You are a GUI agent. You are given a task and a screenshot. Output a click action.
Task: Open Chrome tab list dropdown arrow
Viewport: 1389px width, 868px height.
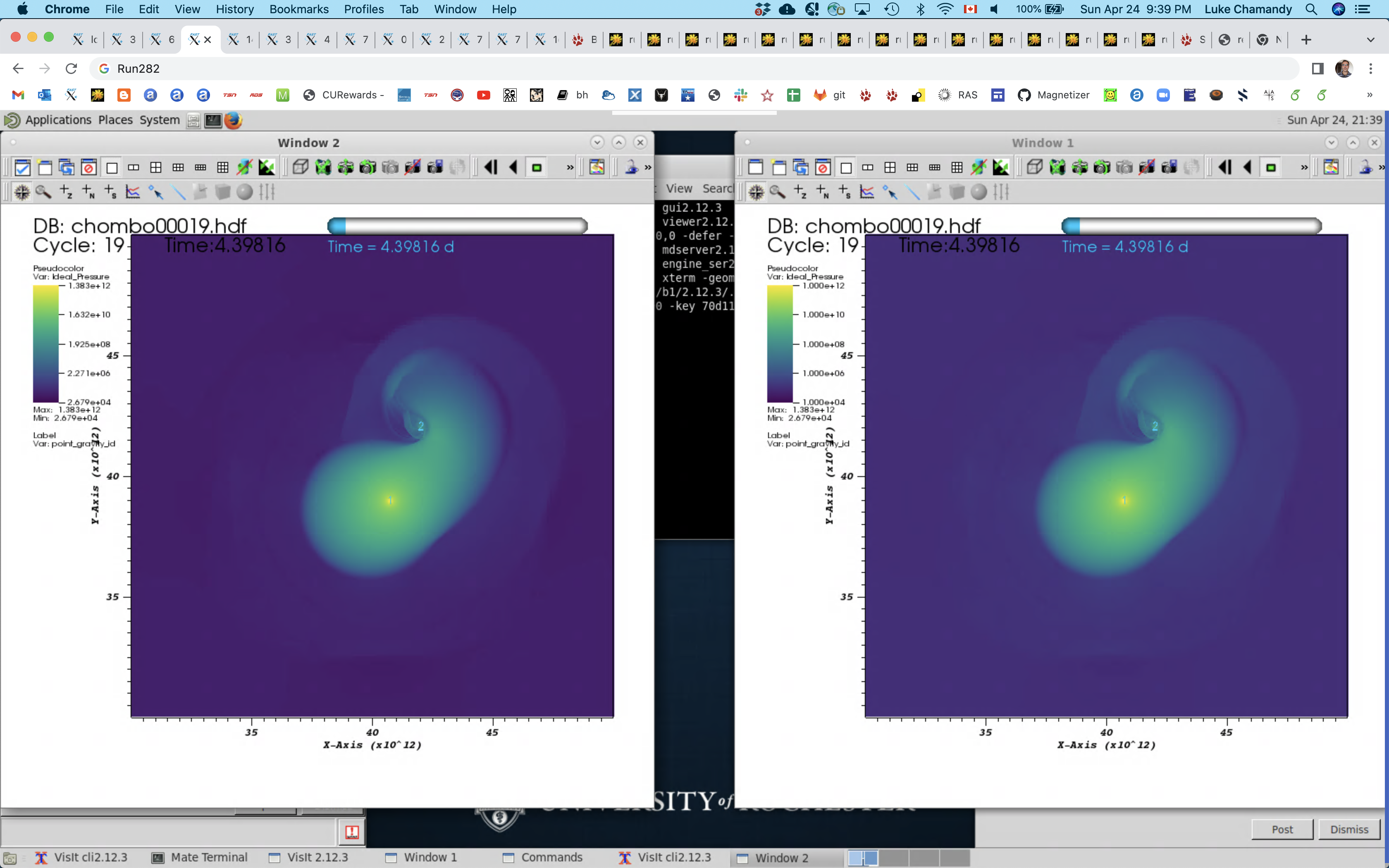point(1371,40)
